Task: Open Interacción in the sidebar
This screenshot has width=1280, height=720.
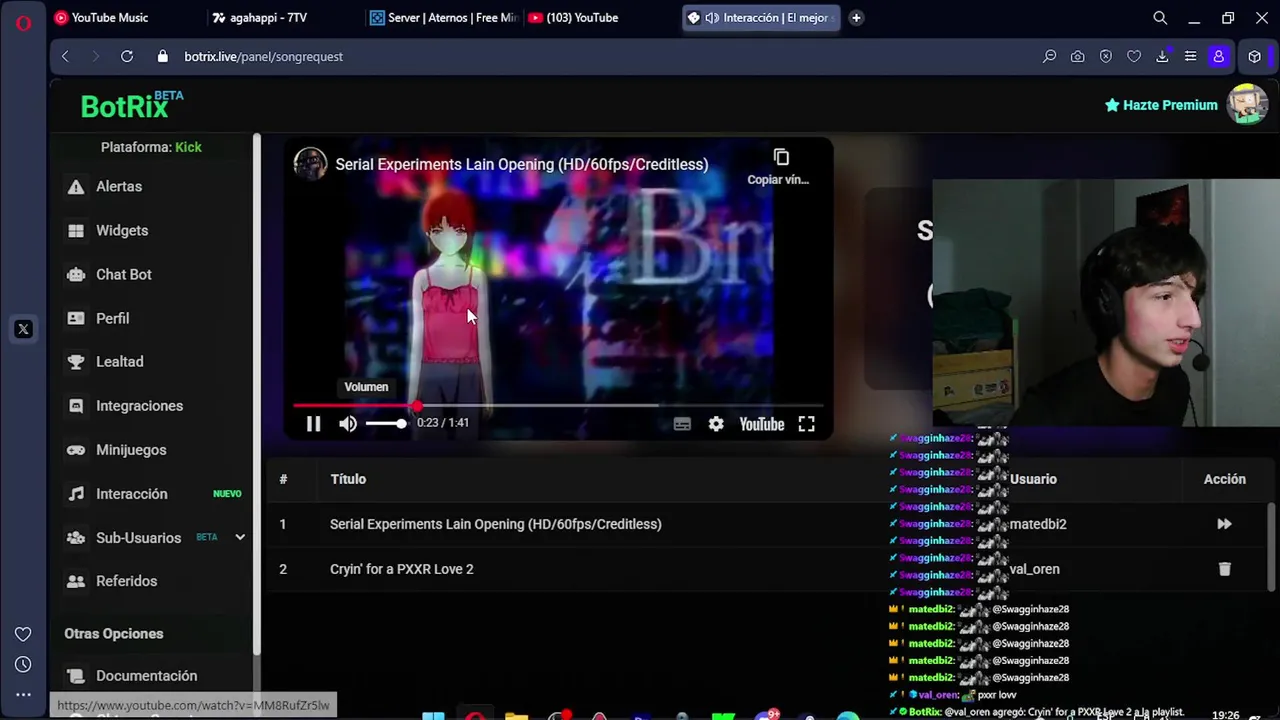Action: pos(131,494)
